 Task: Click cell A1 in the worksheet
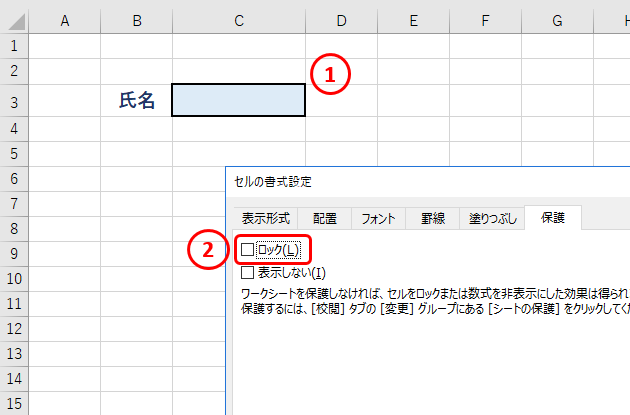(x=65, y=46)
